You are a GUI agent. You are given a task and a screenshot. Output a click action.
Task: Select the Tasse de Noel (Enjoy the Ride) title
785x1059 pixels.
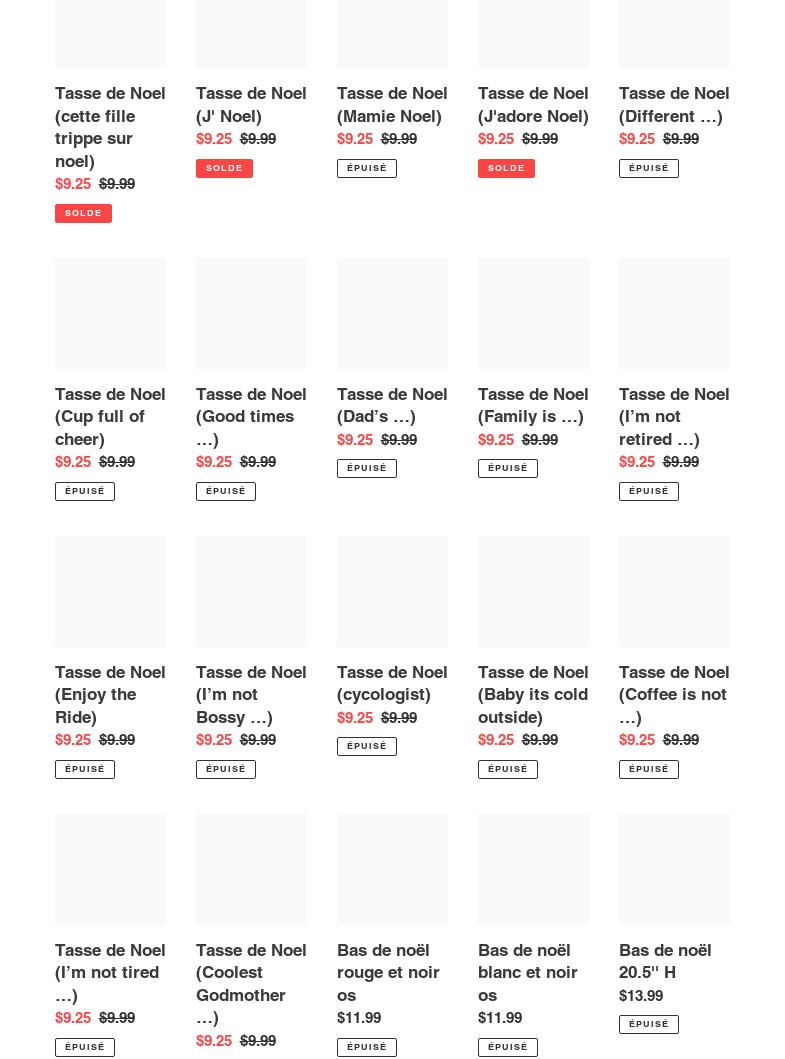[110, 694]
